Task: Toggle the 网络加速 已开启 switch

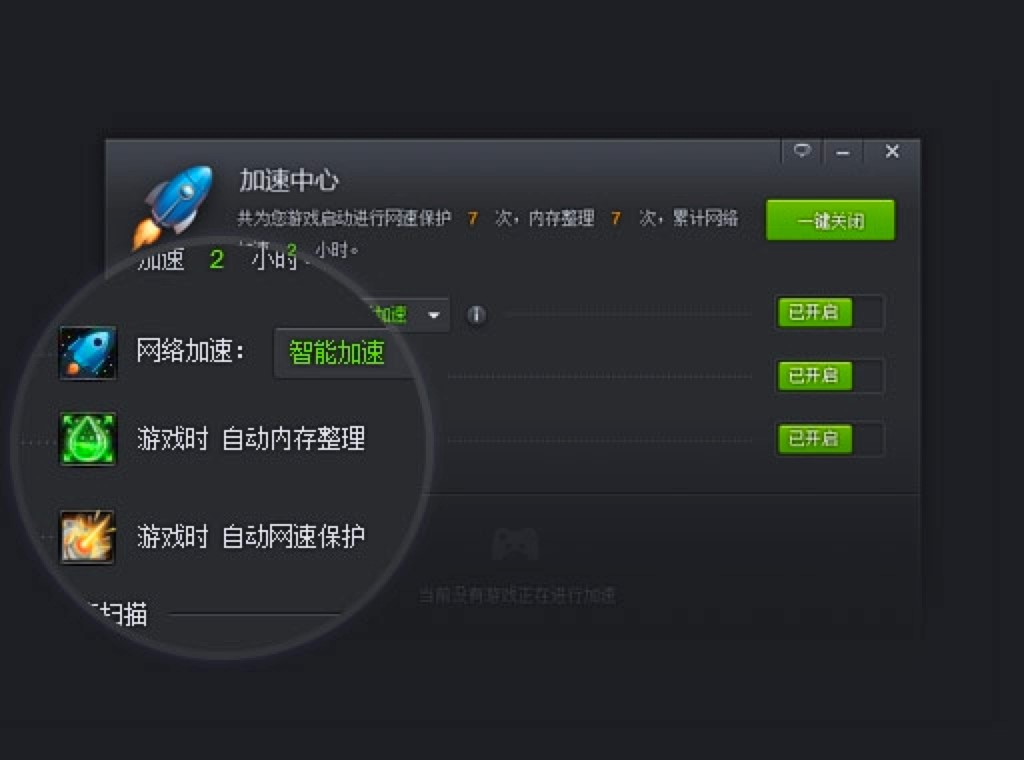Action: click(829, 312)
